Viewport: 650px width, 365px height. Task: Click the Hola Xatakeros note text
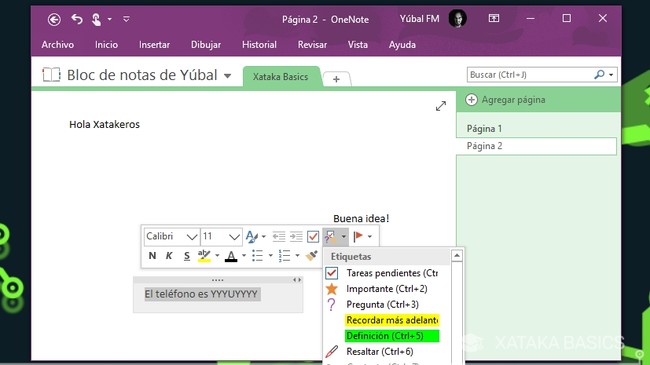click(104, 124)
